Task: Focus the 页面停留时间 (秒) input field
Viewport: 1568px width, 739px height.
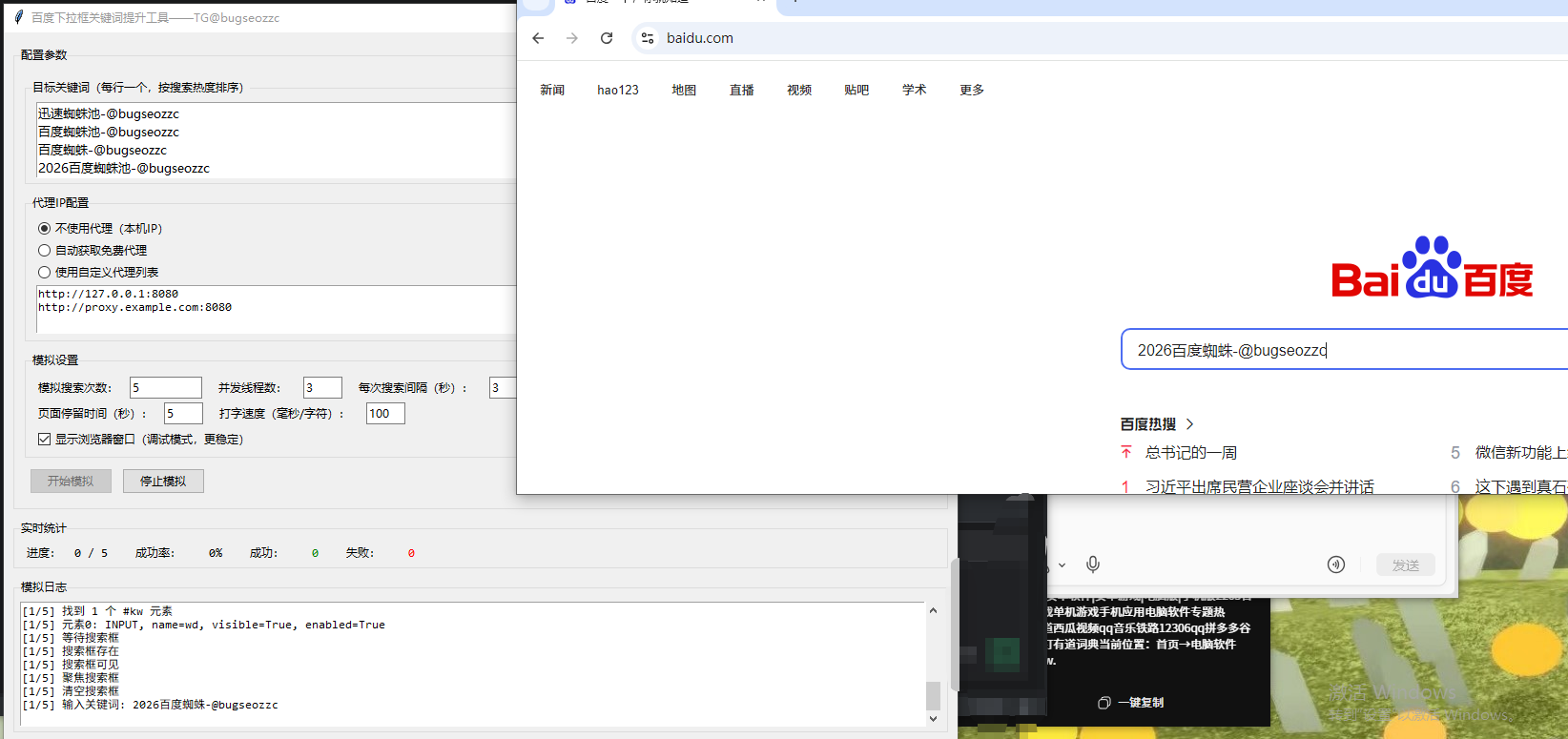Action: (183, 413)
